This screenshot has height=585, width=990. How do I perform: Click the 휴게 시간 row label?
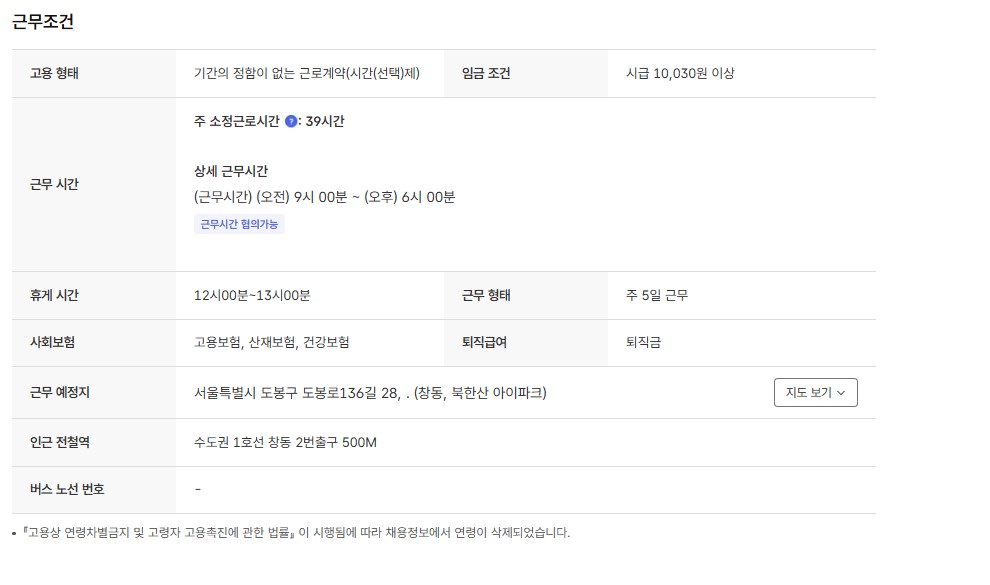[54, 295]
